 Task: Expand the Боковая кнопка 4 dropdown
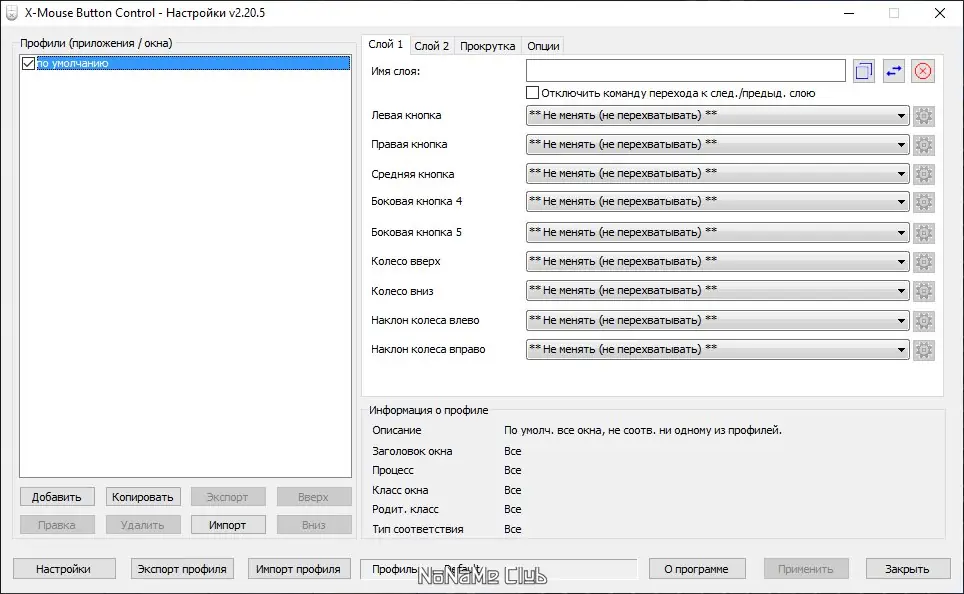tap(717, 202)
